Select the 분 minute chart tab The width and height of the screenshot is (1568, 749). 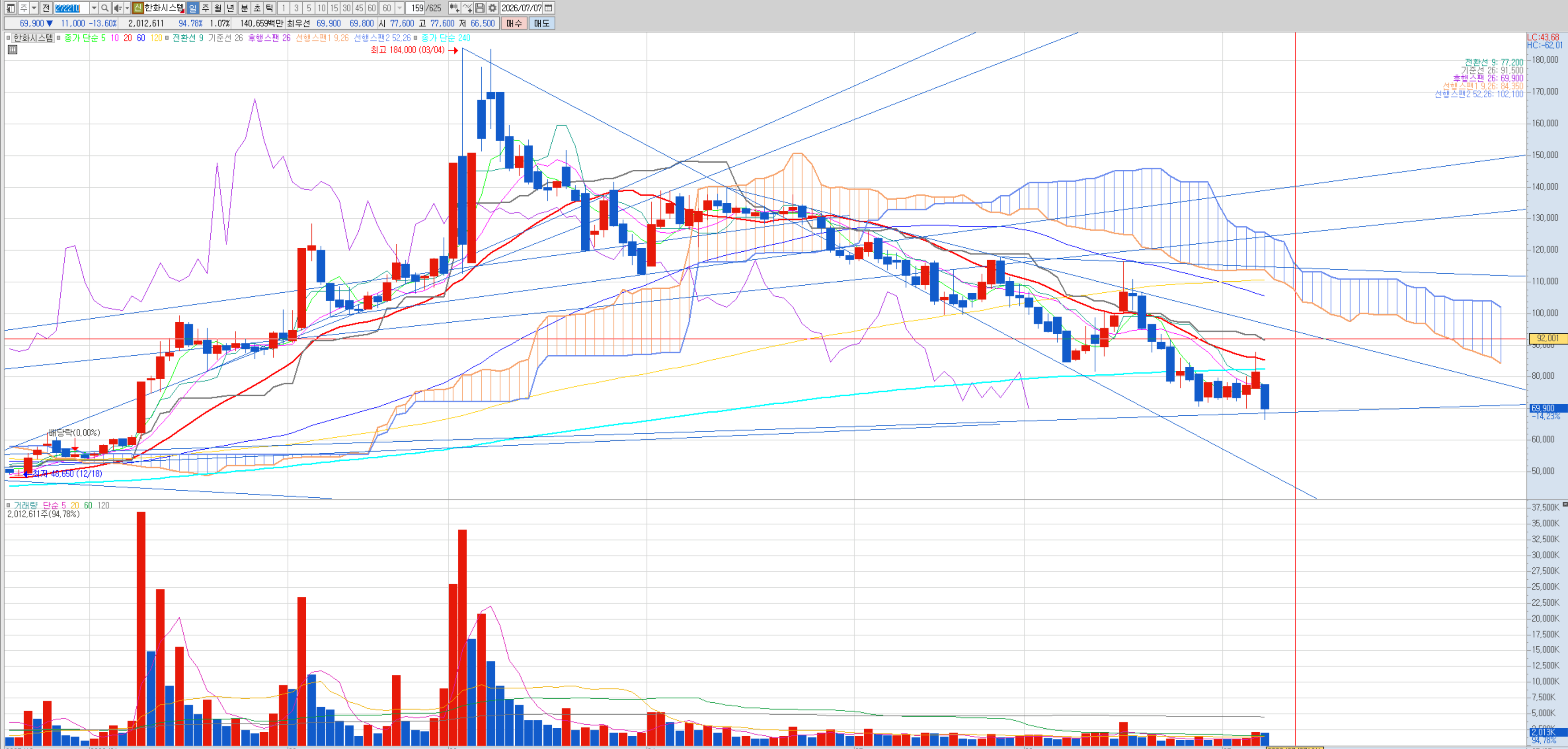tap(244, 8)
